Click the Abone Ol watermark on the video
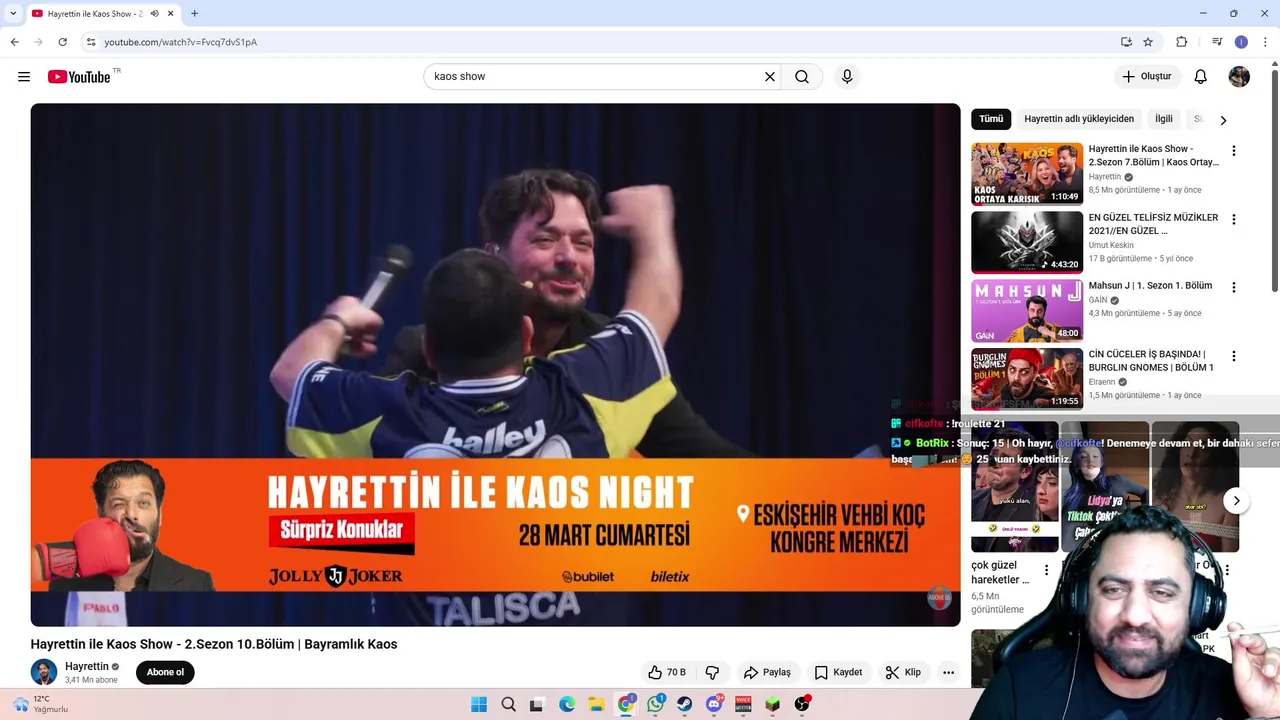The width and height of the screenshot is (1280, 720). coord(939,598)
